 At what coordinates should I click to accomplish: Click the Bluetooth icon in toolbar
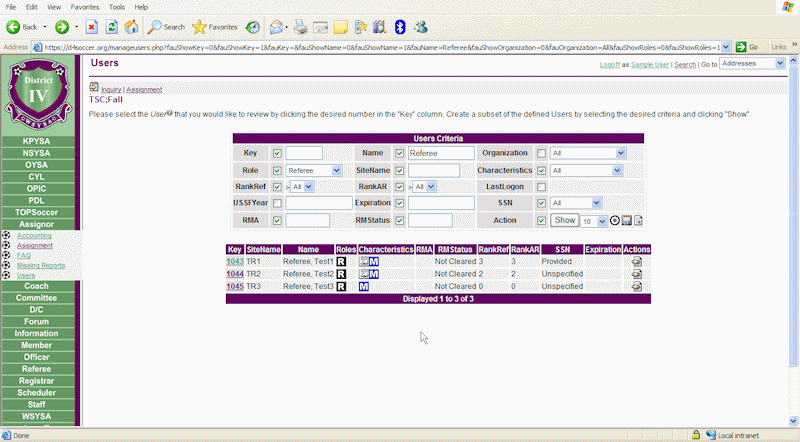pos(399,27)
